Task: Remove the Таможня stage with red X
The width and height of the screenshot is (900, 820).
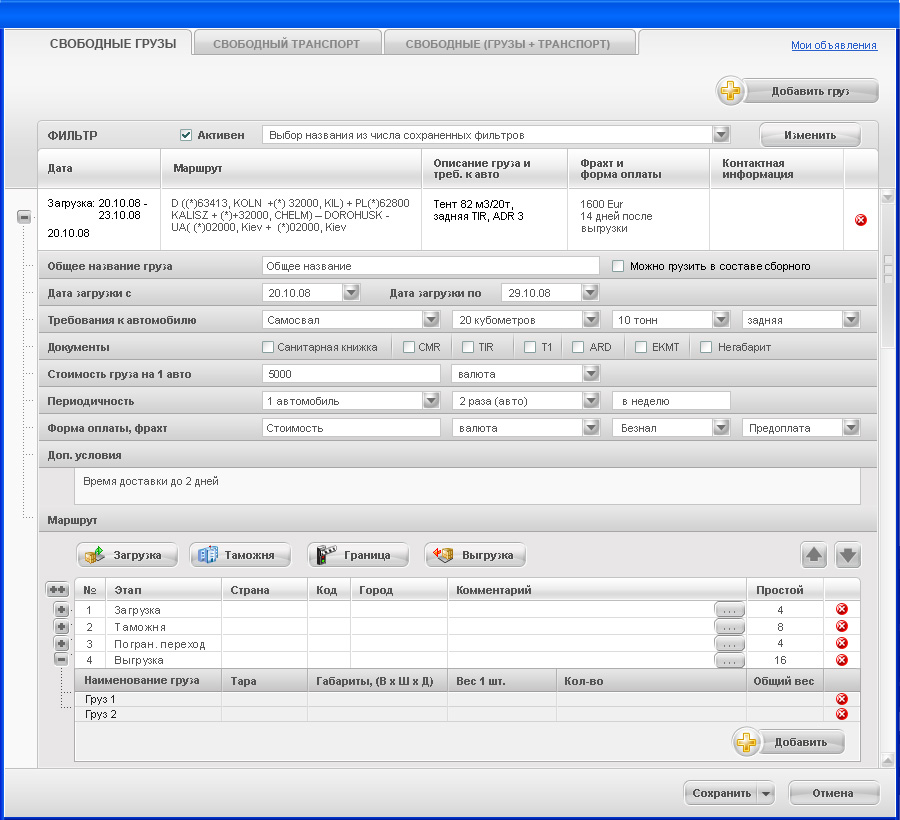Action: click(x=841, y=626)
